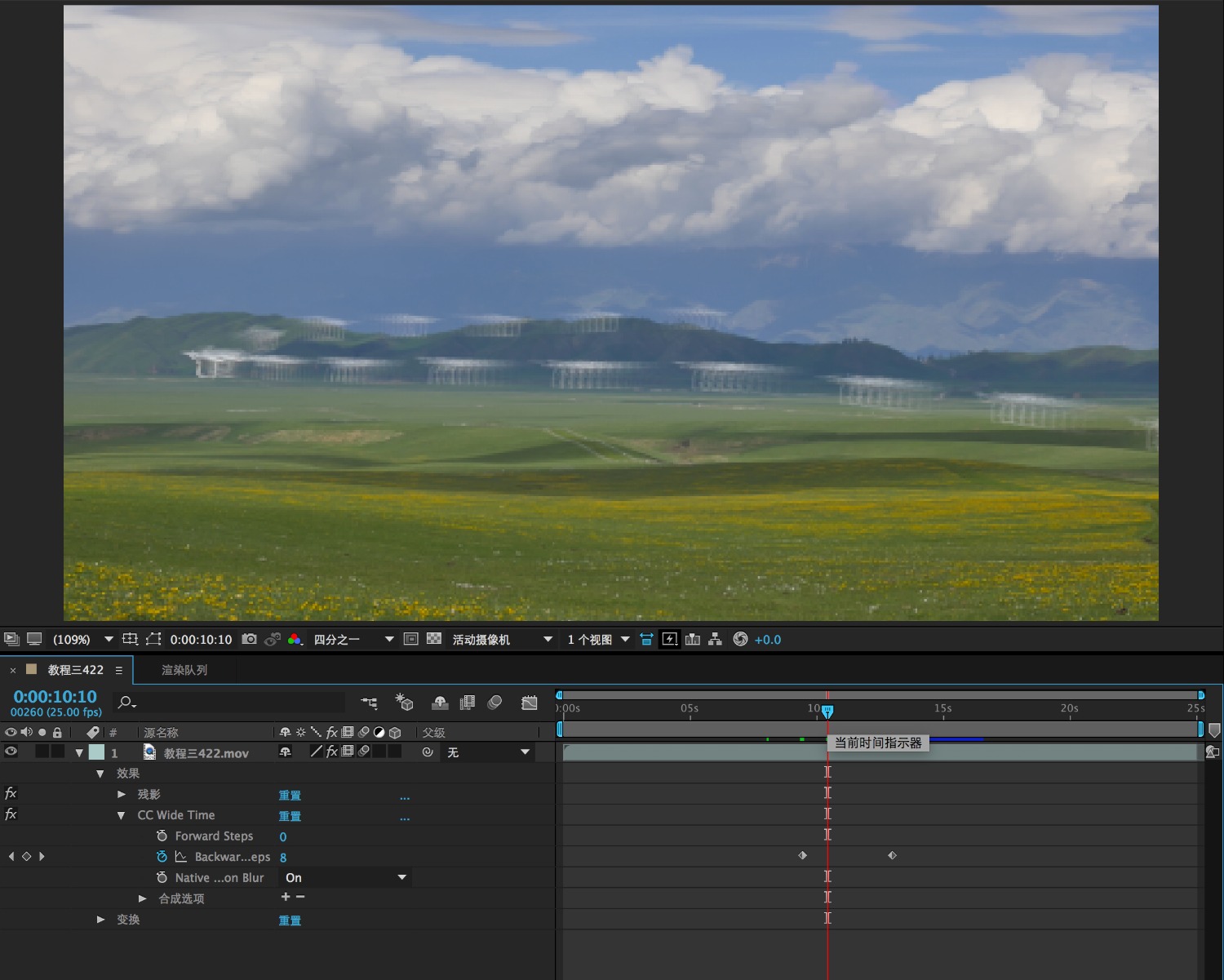Open the parent dropdown showing 无
This screenshot has width=1224, height=980.
tap(488, 752)
